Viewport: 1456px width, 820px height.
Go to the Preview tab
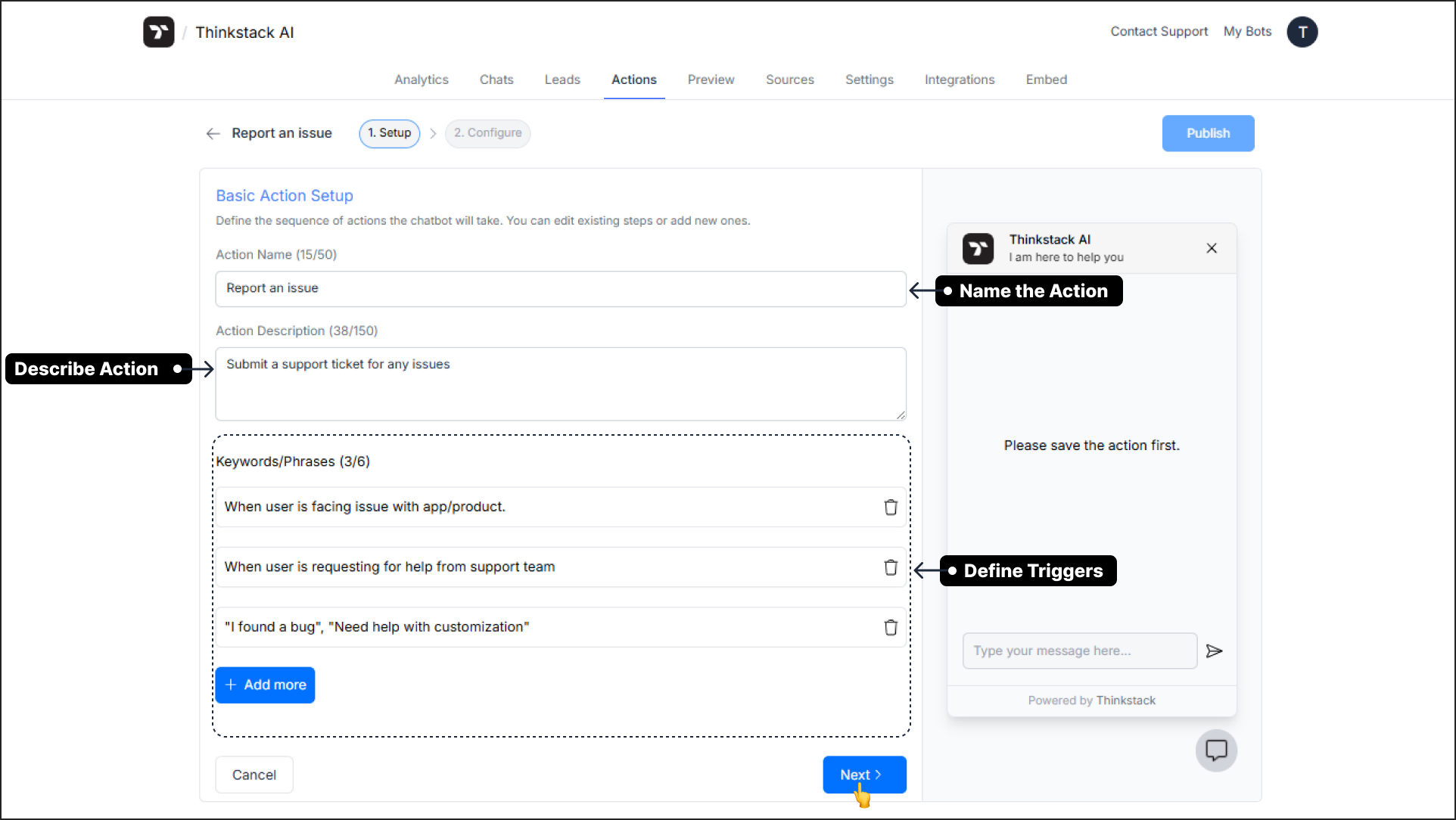pyautogui.click(x=711, y=79)
